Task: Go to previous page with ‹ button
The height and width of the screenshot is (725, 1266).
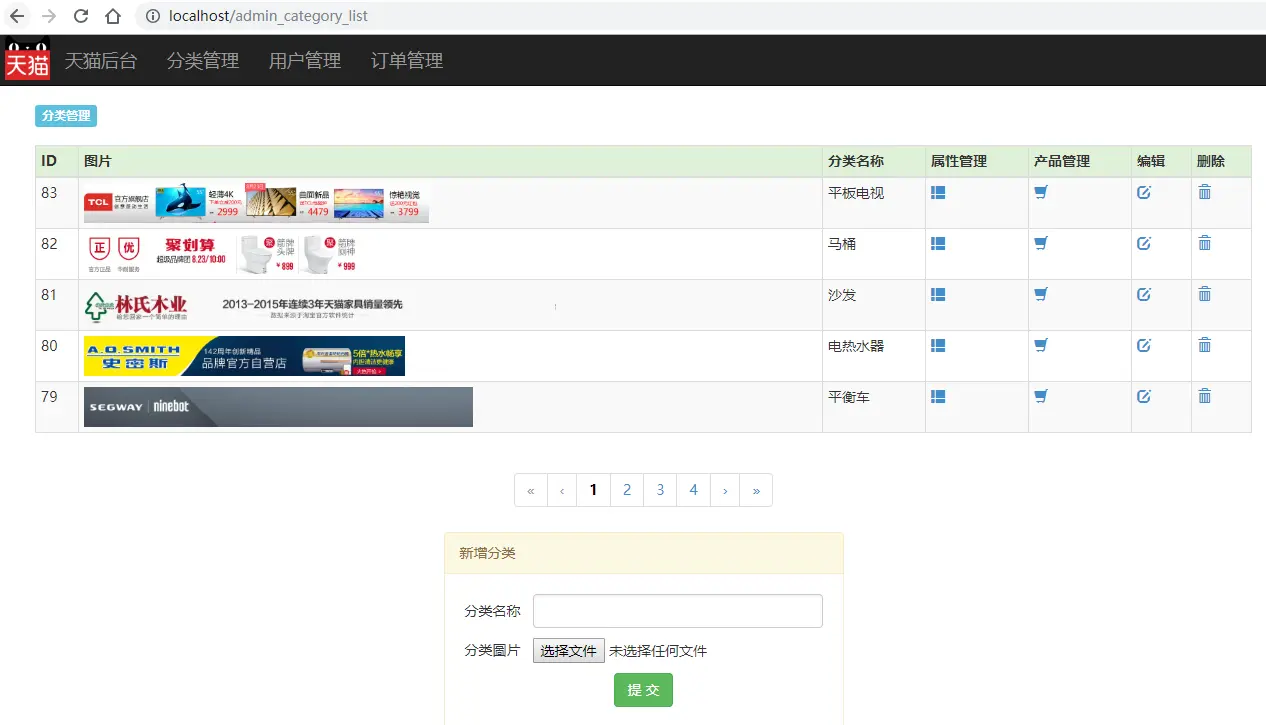Action: tap(562, 490)
